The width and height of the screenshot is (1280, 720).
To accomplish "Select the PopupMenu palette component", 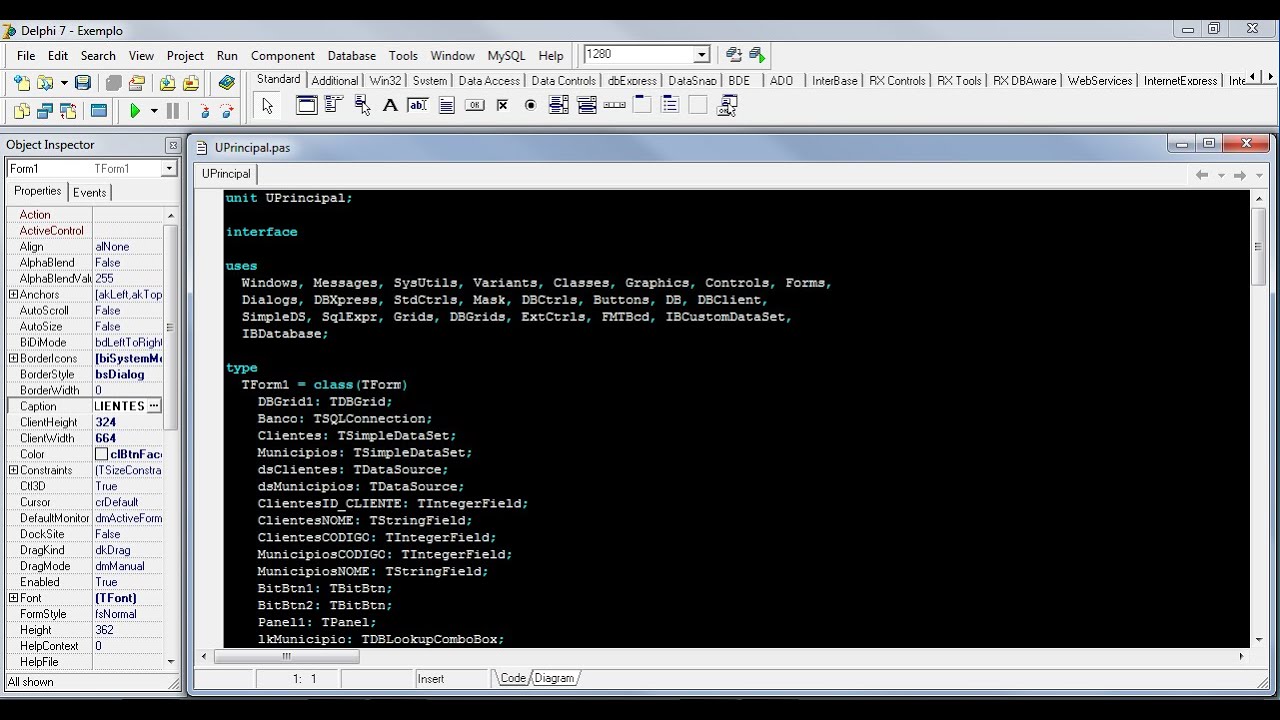I will pos(362,105).
